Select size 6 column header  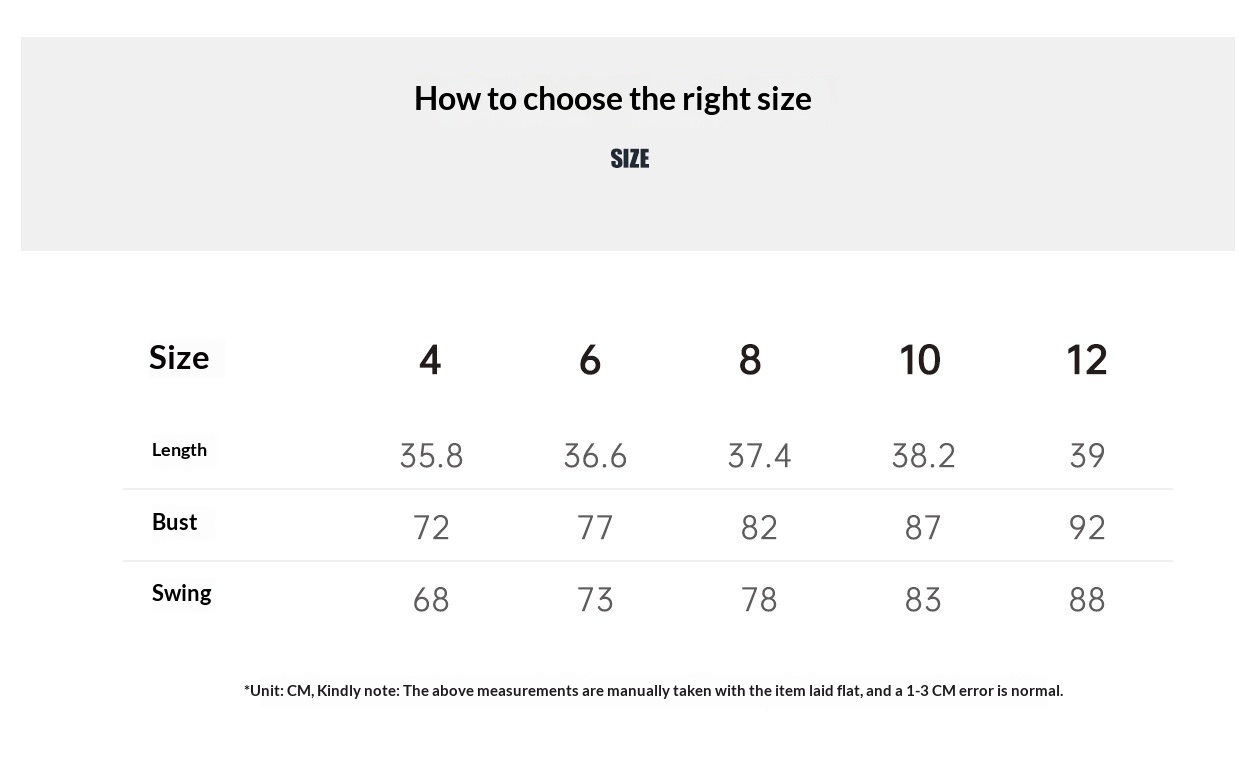click(x=590, y=360)
